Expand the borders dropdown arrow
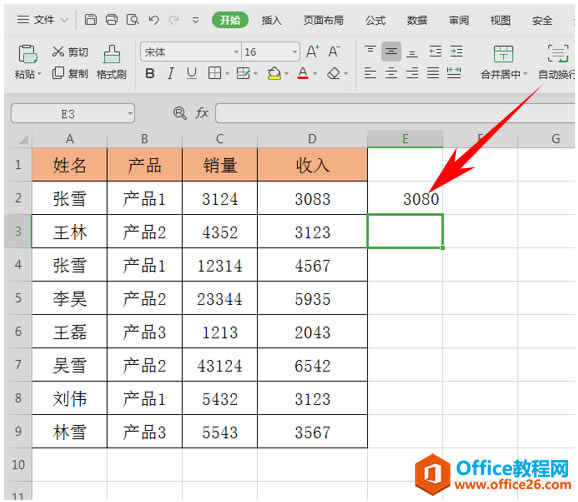 227,74
